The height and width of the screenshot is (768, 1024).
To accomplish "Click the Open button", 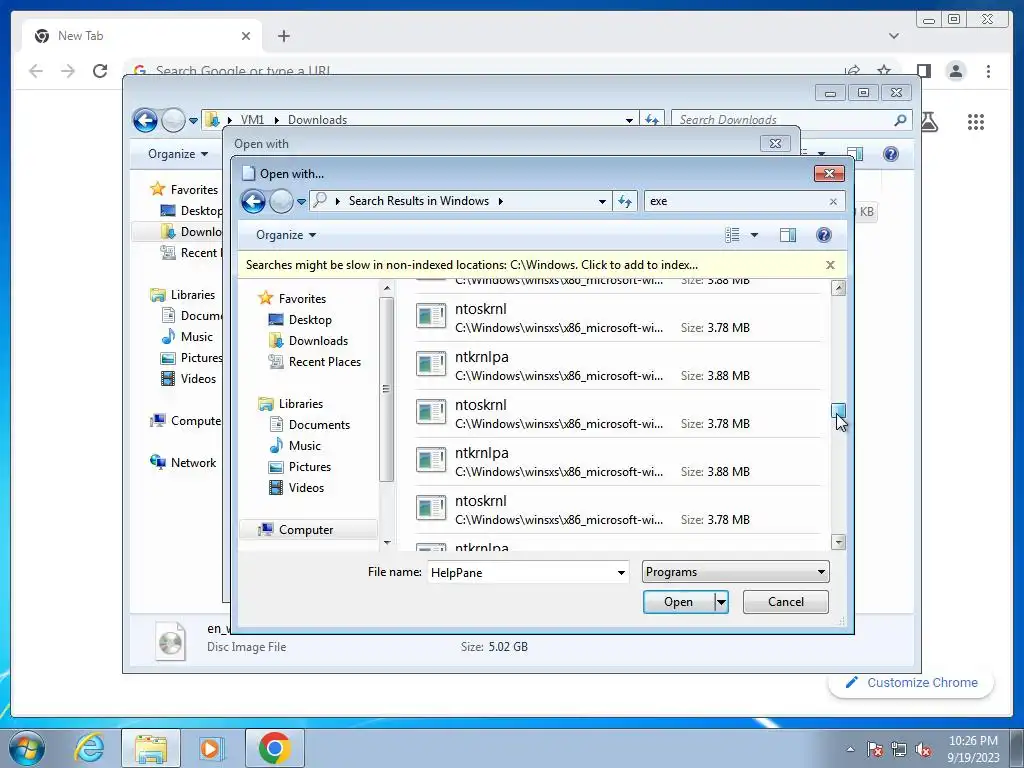I will coord(679,601).
